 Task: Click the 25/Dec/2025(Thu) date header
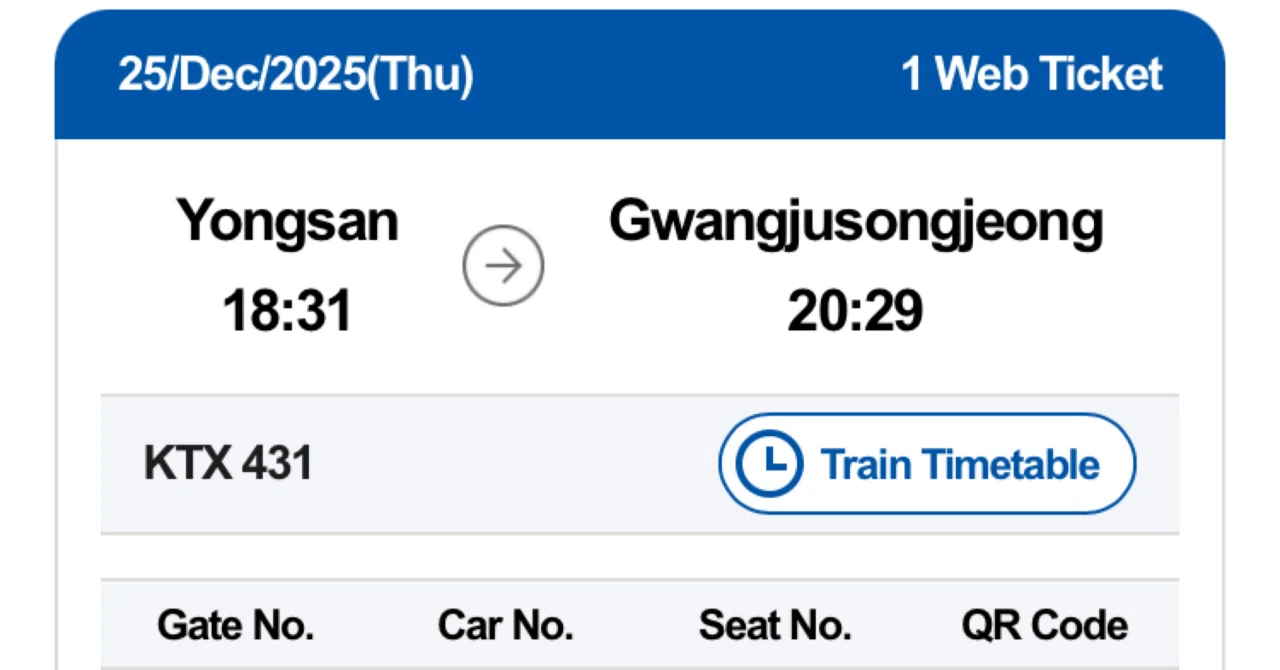(x=296, y=75)
